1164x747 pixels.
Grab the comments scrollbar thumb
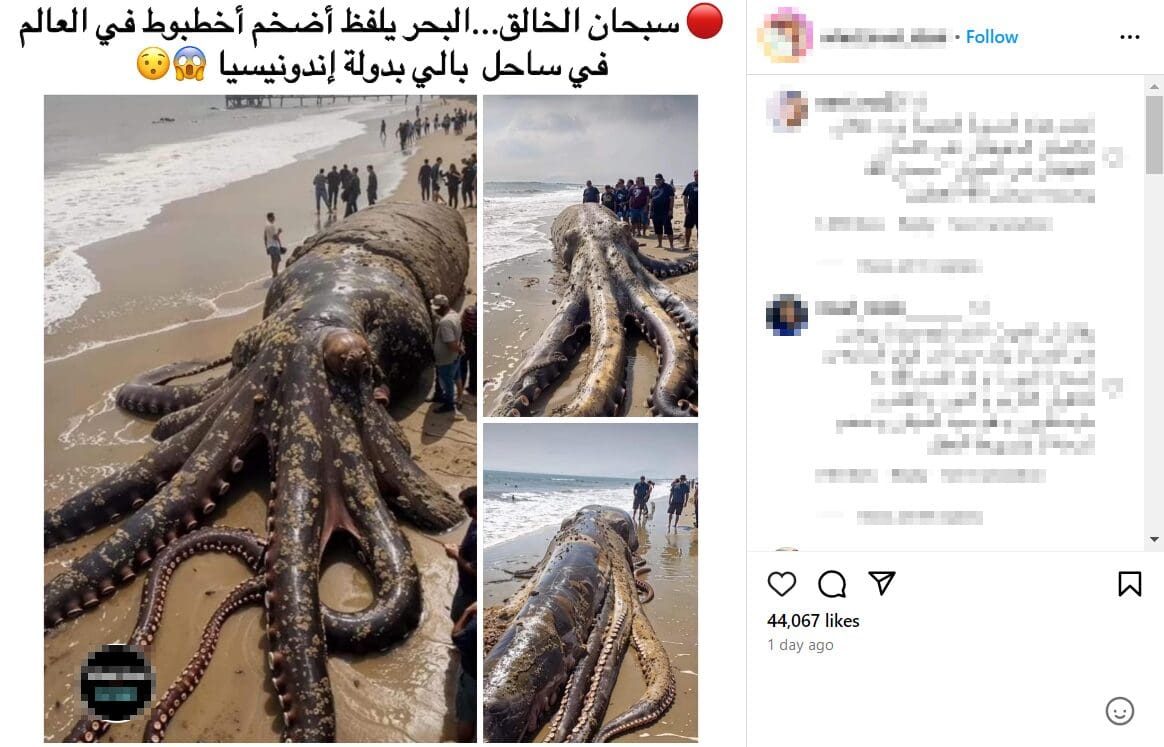(x=1154, y=134)
